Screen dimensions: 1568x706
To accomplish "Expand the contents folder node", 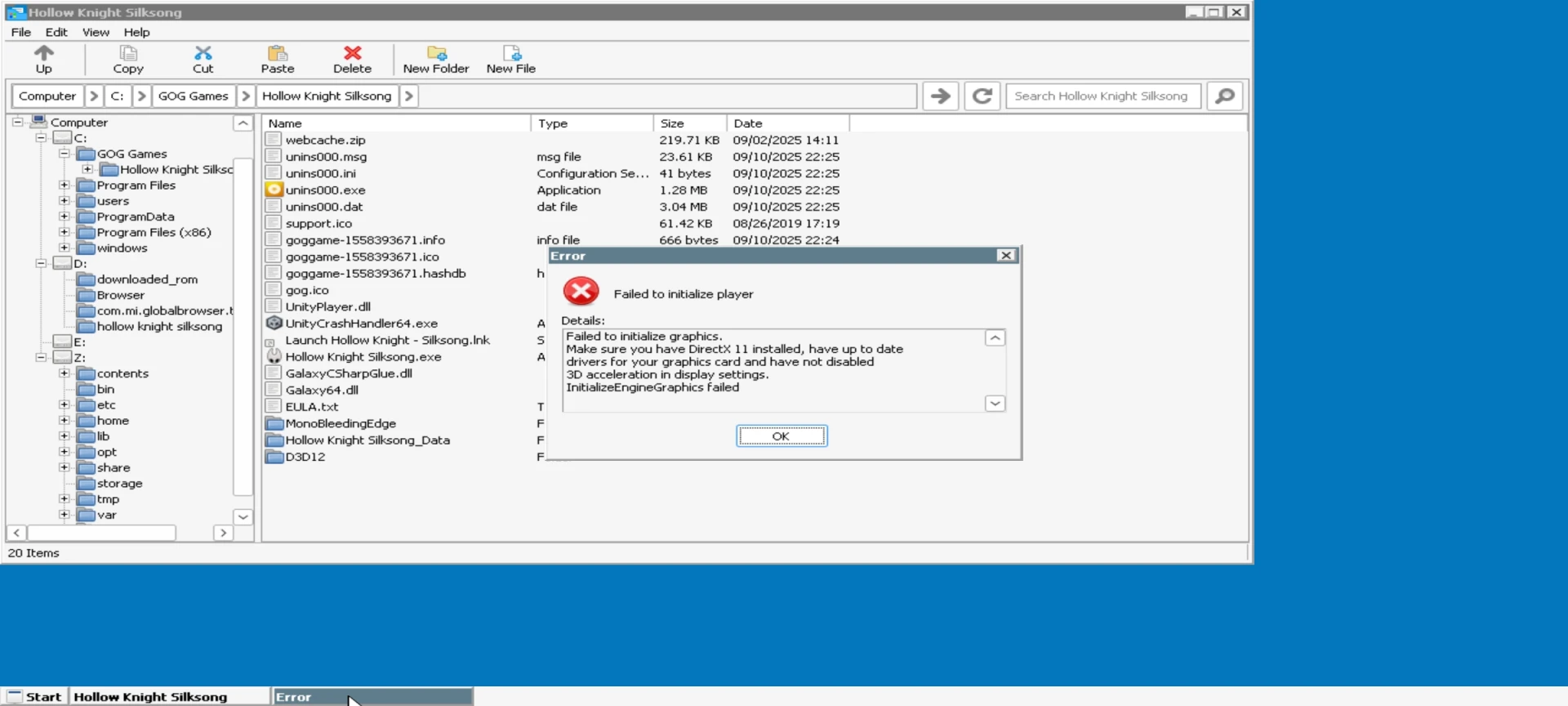I will coord(64,373).
